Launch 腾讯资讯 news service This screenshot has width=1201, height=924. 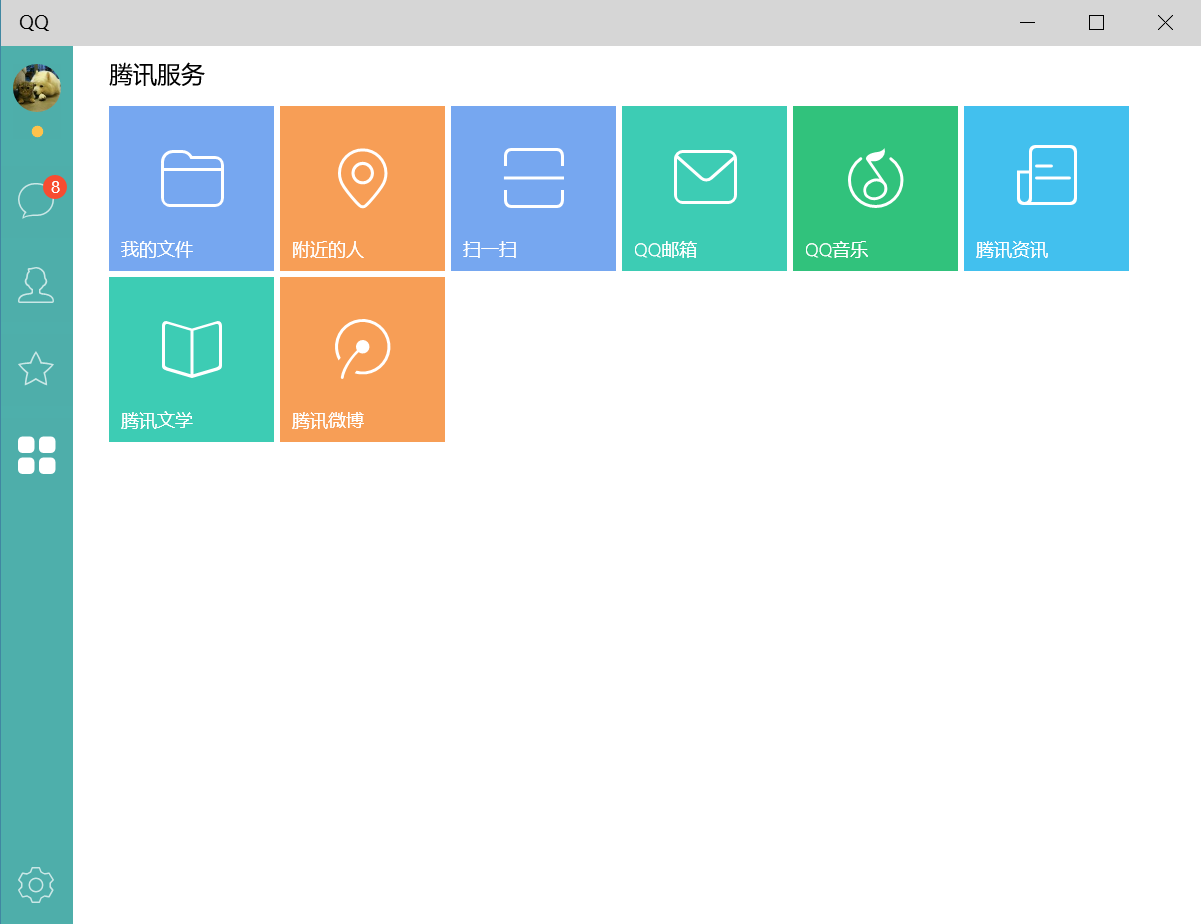1046,188
